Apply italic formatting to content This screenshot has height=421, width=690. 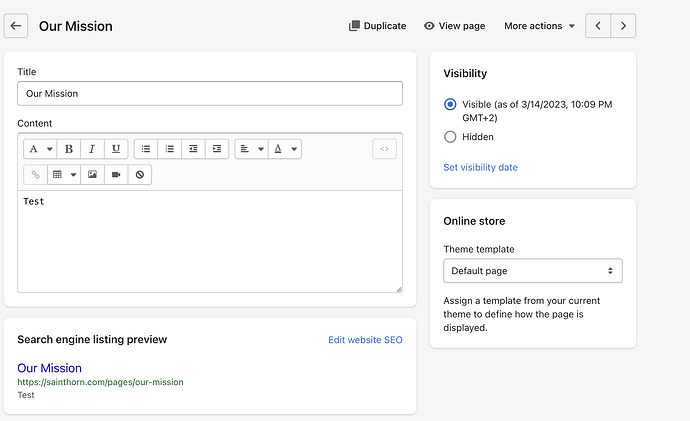[x=92, y=149]
